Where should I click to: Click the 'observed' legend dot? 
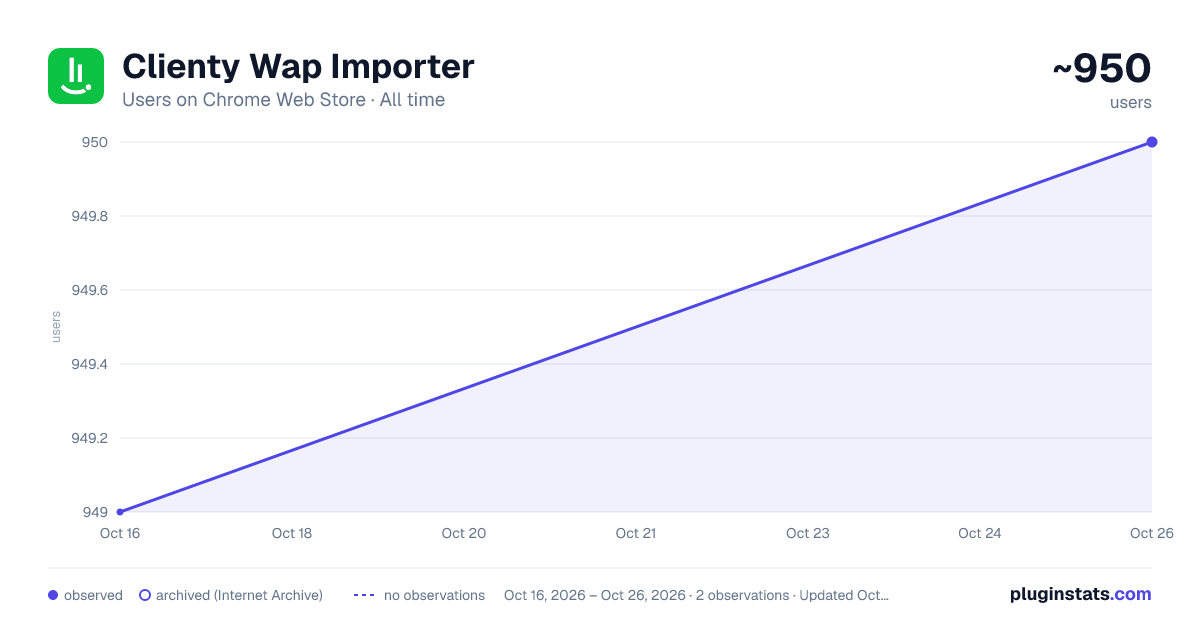(53, 595)
